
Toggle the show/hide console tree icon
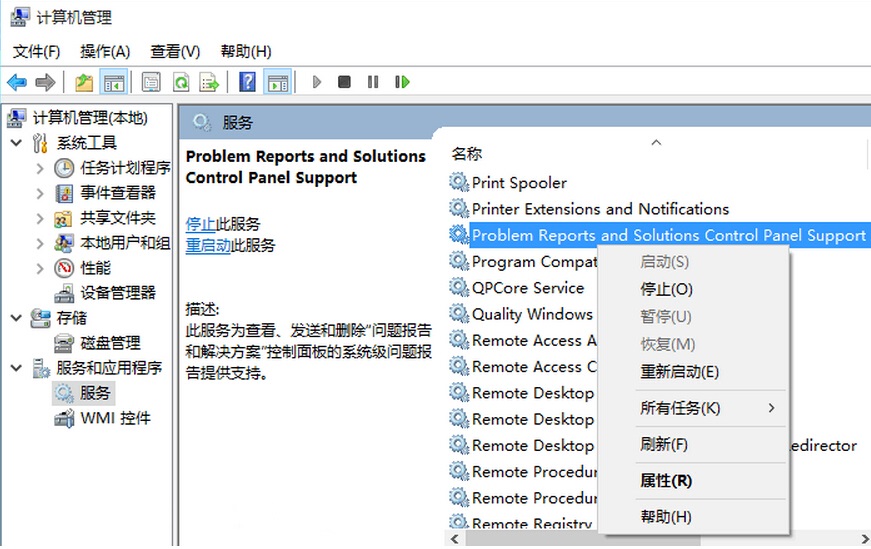pos(113,82)
